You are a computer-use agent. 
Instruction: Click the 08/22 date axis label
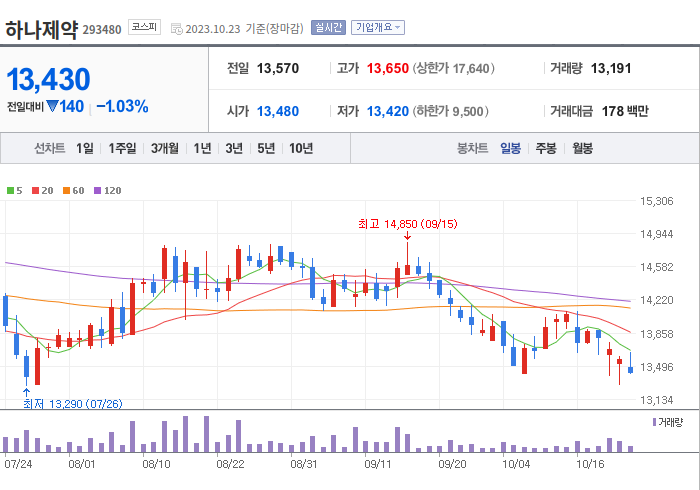(230, 464)
